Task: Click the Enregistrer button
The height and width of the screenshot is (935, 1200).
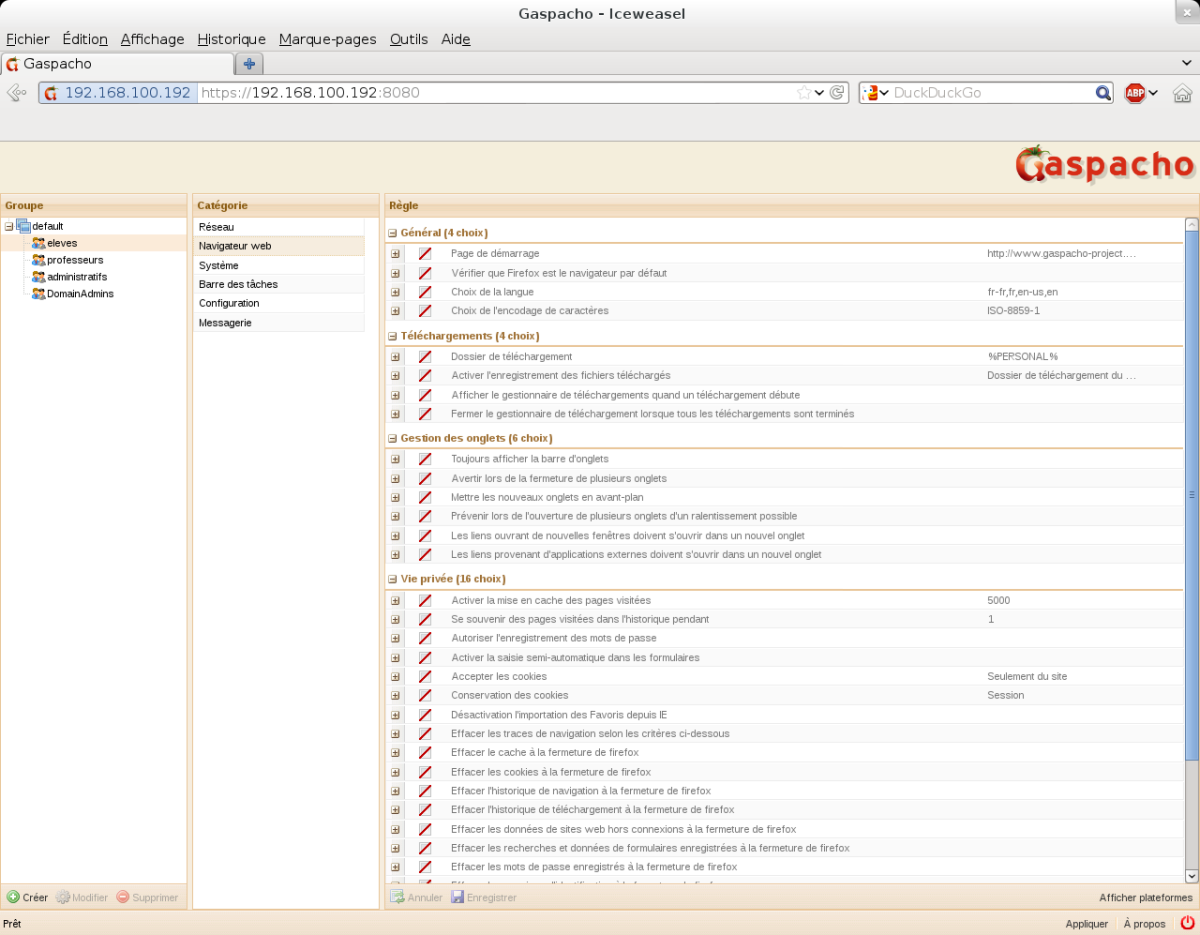Action: pyautogui.click(x=484, y=898)
